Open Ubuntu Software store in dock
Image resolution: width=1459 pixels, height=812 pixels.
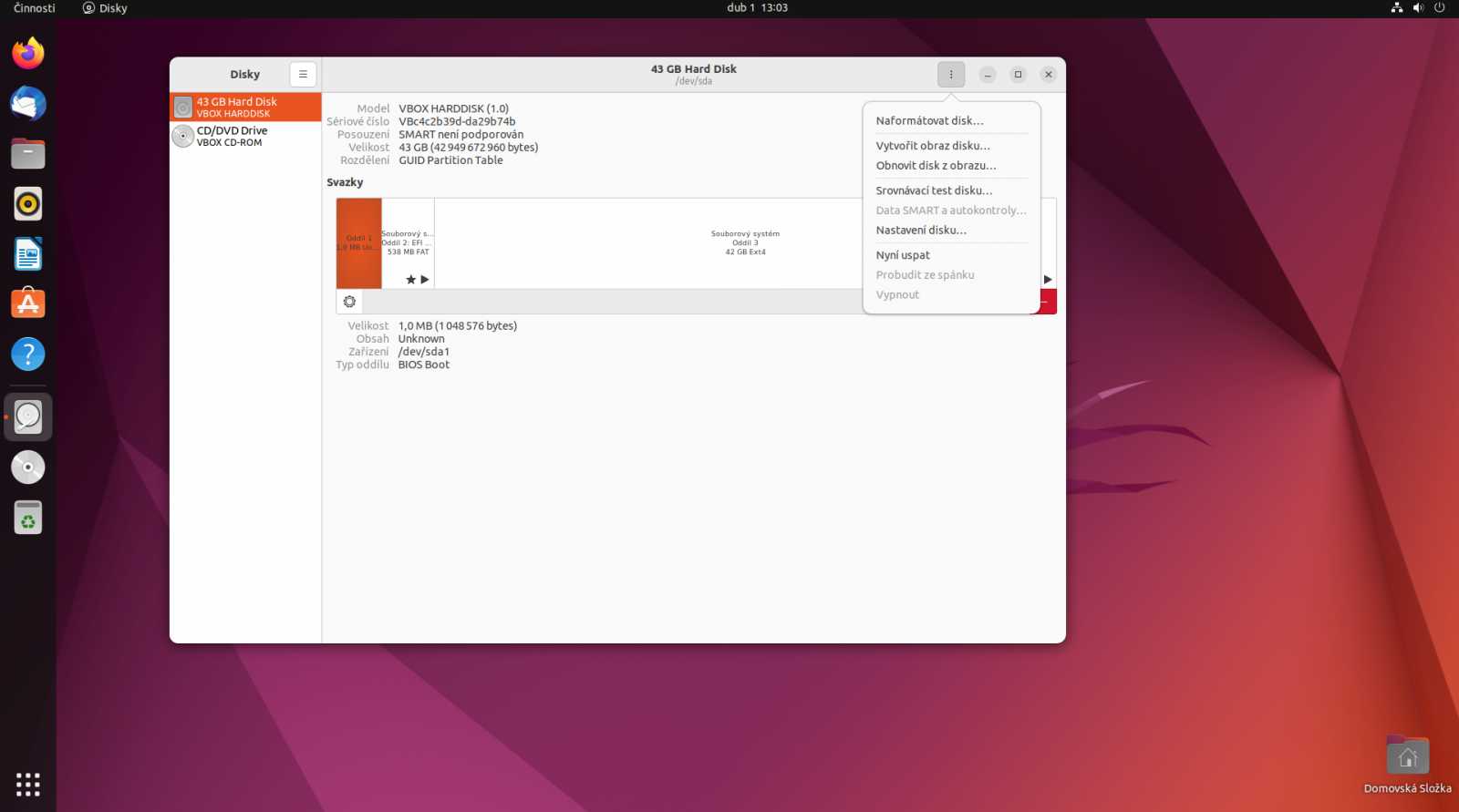point(28,303)
